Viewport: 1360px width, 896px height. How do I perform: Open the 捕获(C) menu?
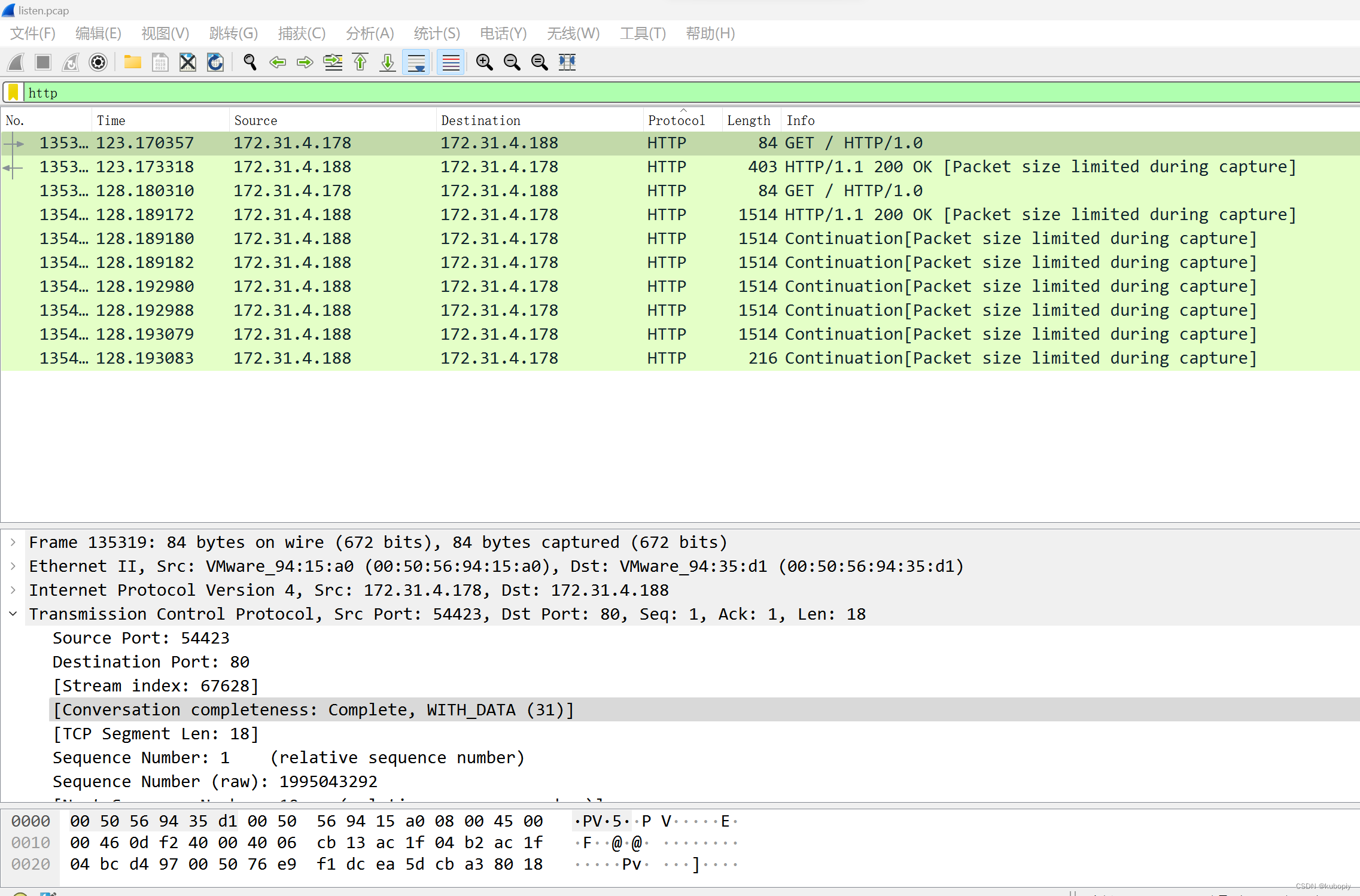302,33
